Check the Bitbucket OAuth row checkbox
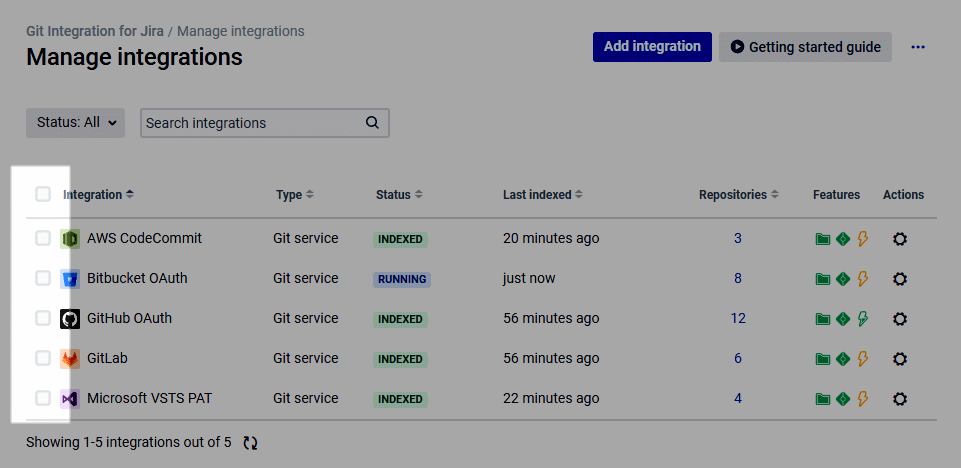Screen dimensions: 961x468 42,278
